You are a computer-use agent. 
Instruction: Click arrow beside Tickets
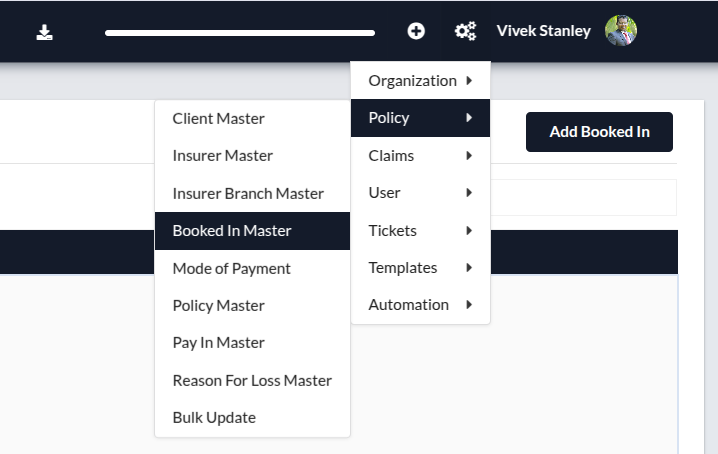(469, 230)
